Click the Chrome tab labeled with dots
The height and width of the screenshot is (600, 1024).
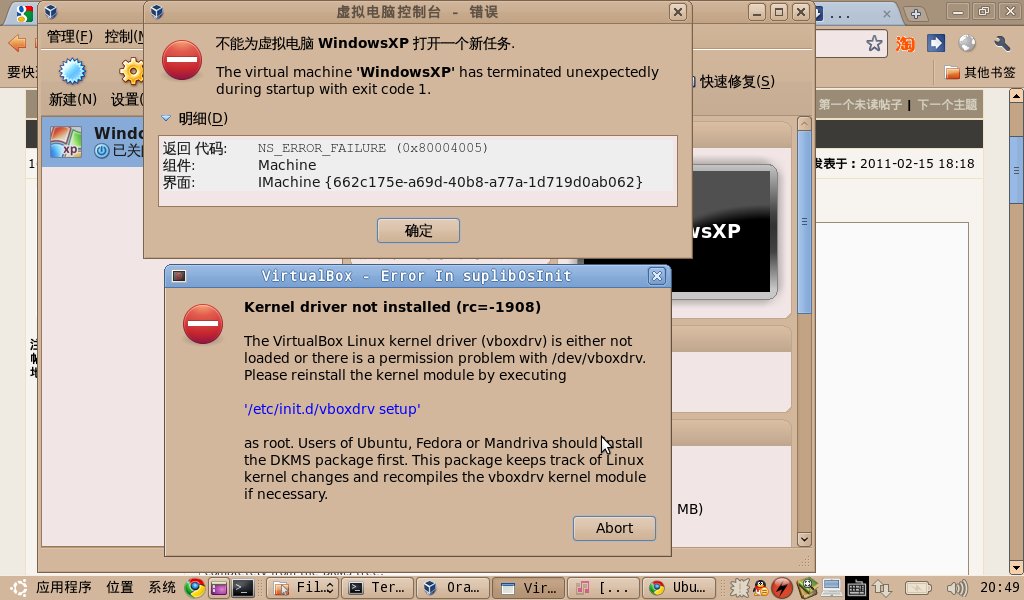click(x=857, y=14)
